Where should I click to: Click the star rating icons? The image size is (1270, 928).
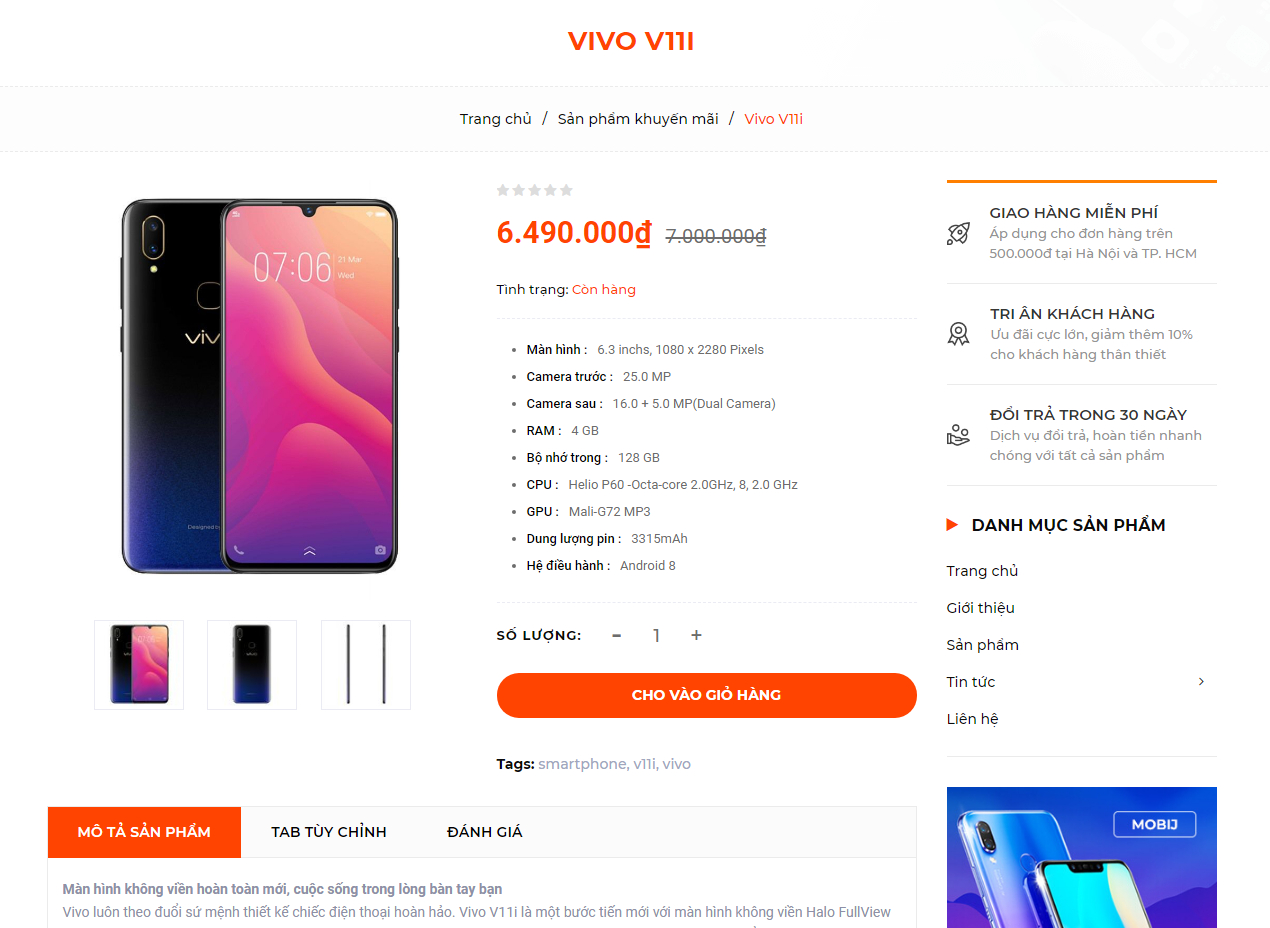535,190
